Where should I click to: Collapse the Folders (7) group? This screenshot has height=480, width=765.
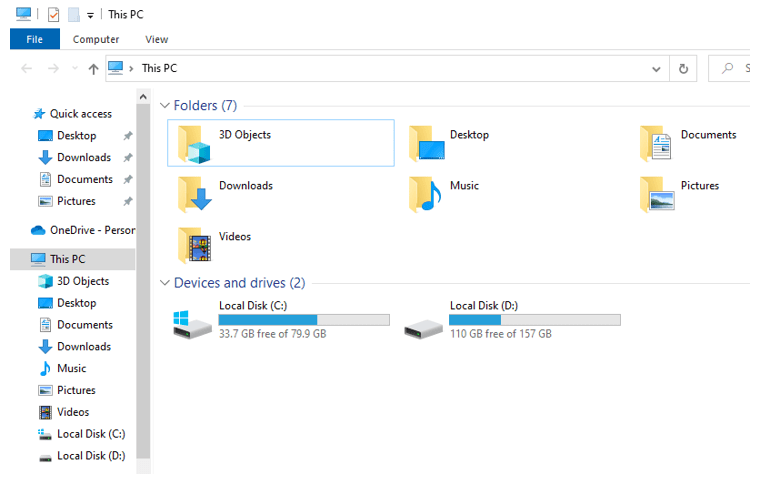[165, 106]
